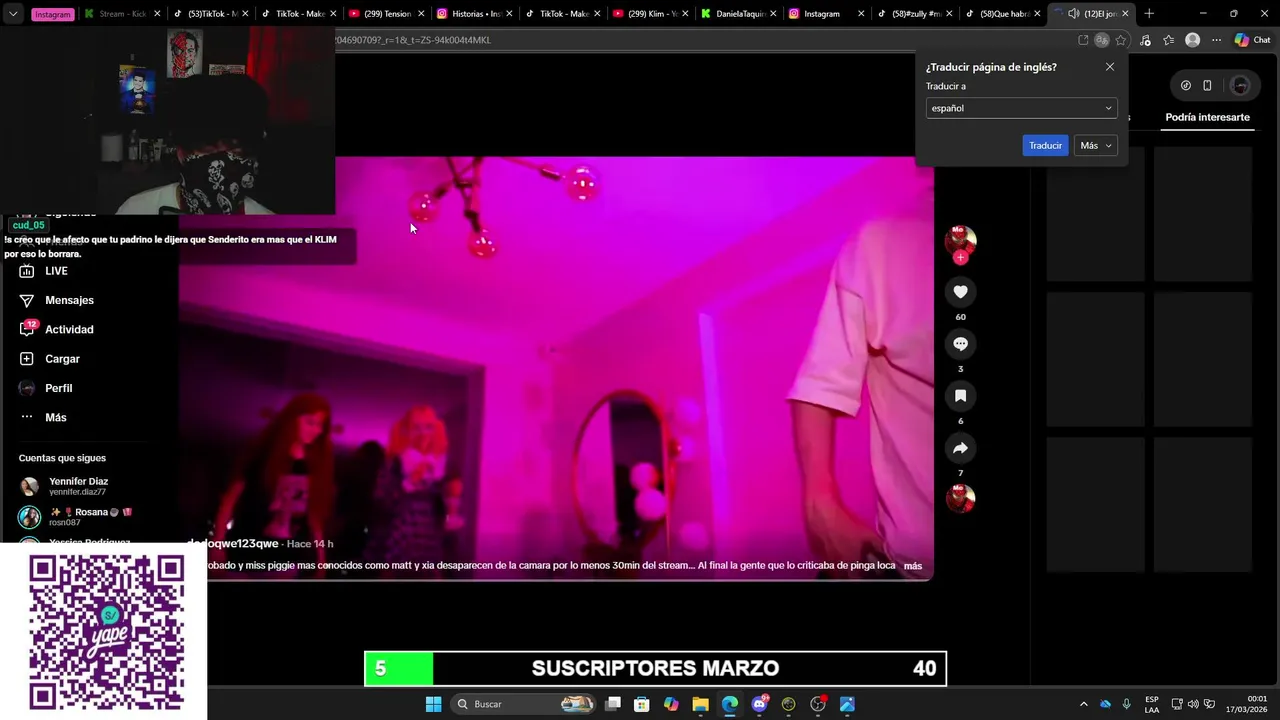Open the español language dropdown
Viewport: 1280px width, 720px height.
coord(1021,108)
